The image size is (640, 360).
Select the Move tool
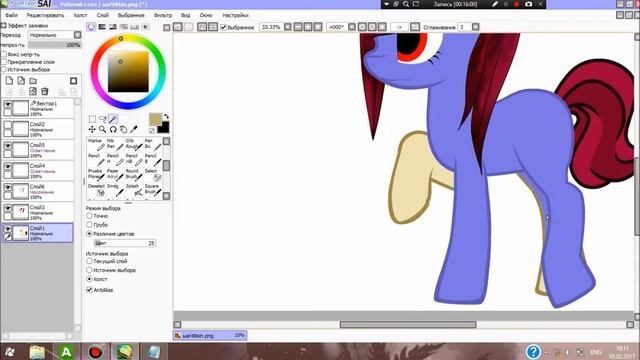pyautogui.click(x=92, y=129)
